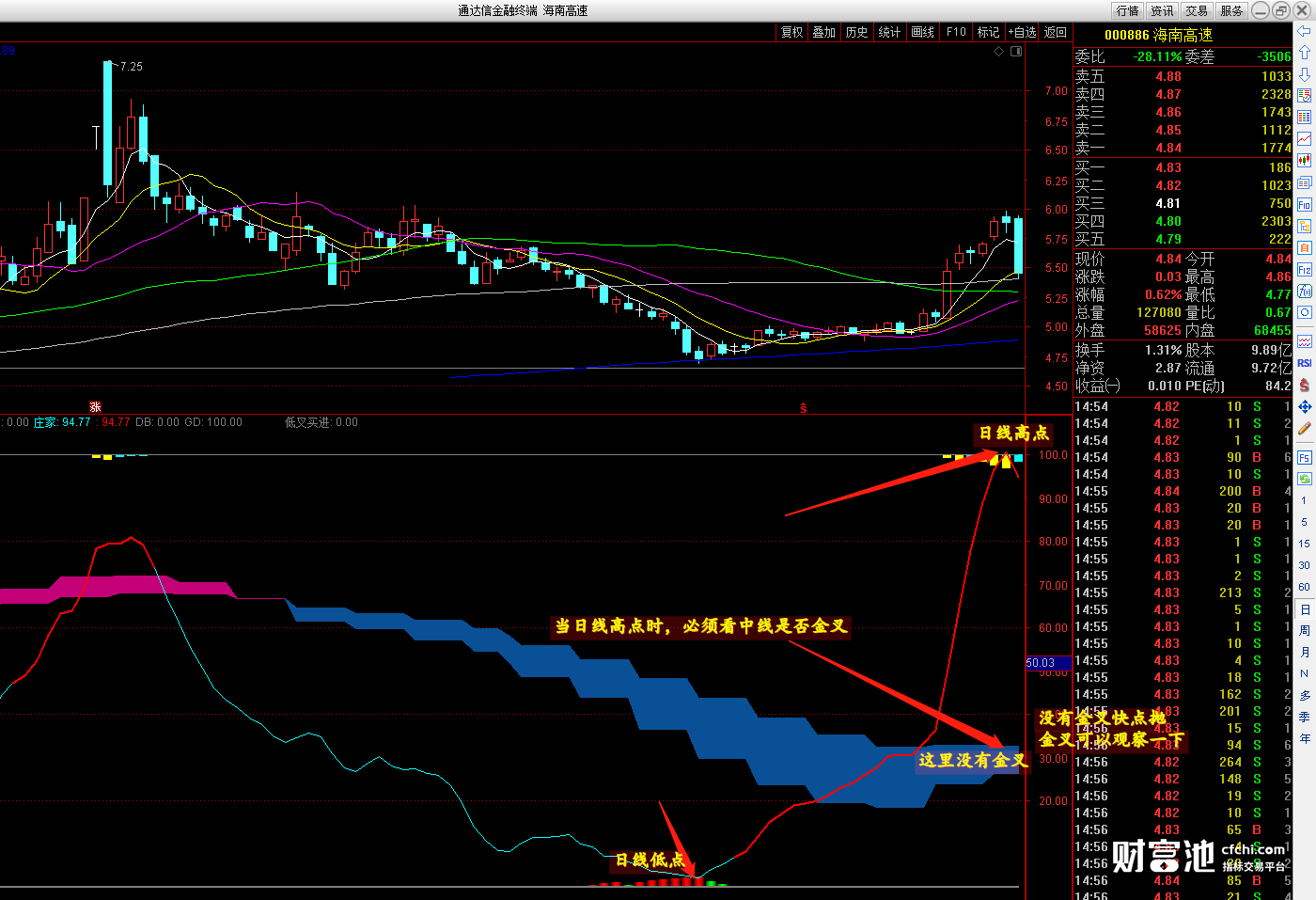Open the 行情 menu

pos(1127,10)
